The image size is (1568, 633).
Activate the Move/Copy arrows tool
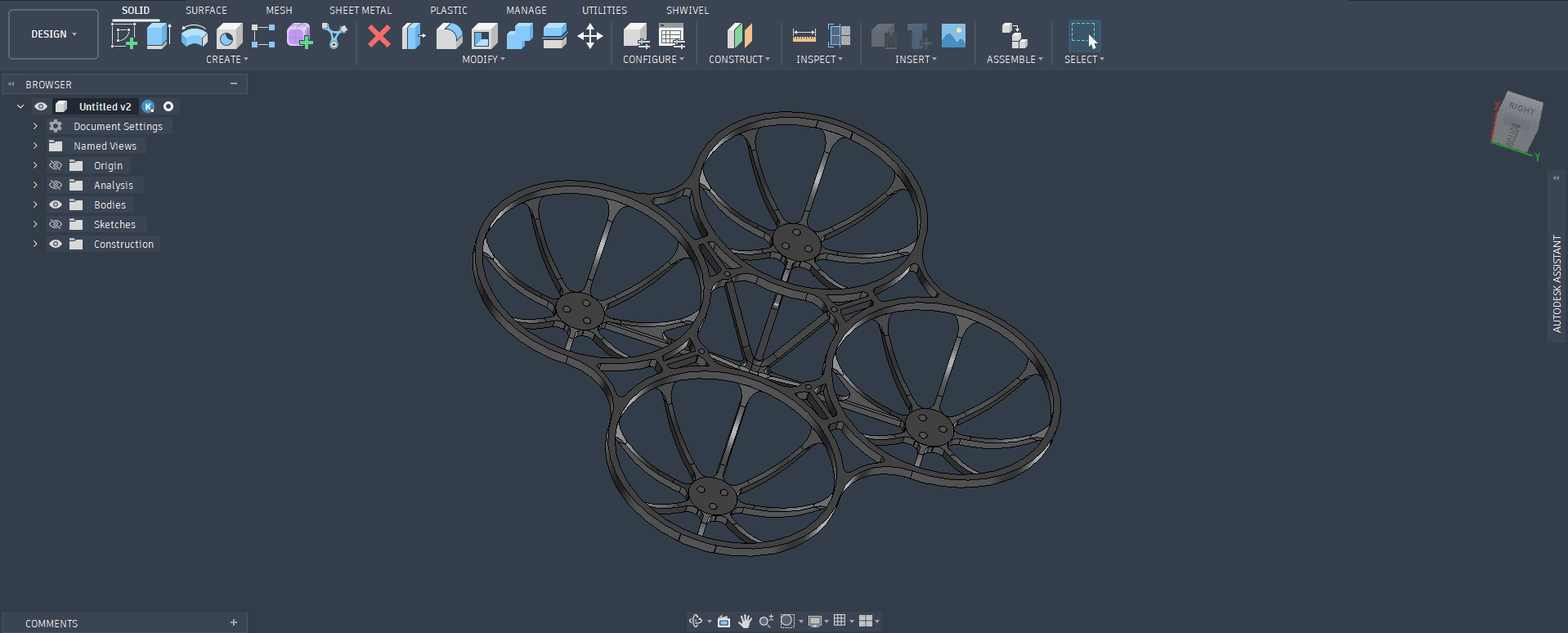tap(589, 36)
